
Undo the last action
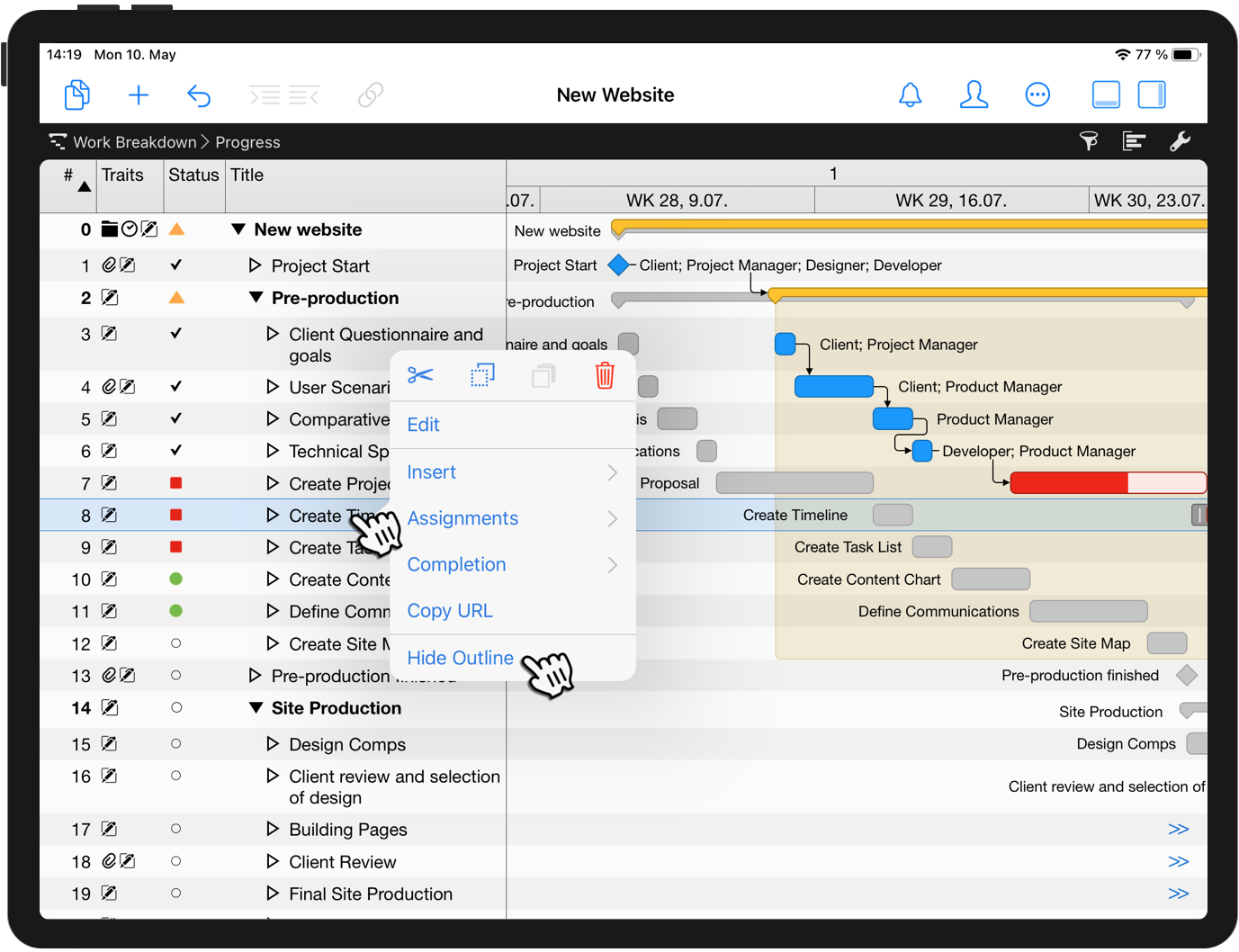[x=199, y=94]
